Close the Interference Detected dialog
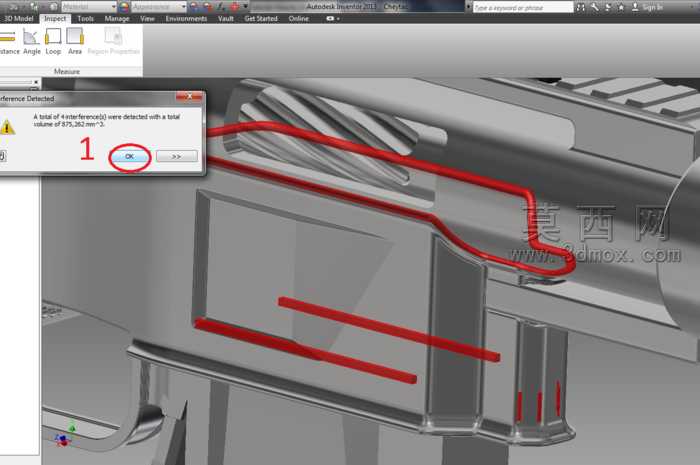 pyautogui.click(x=189, y=96)
